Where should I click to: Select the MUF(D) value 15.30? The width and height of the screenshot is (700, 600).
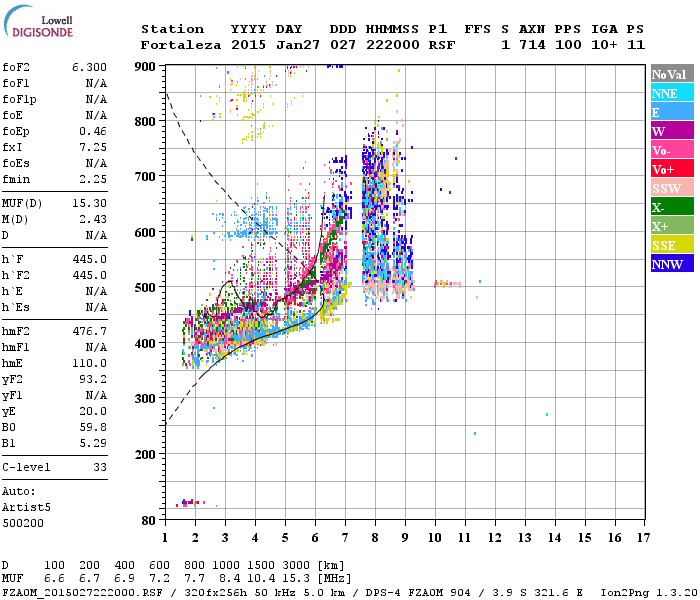click(89, 204)
